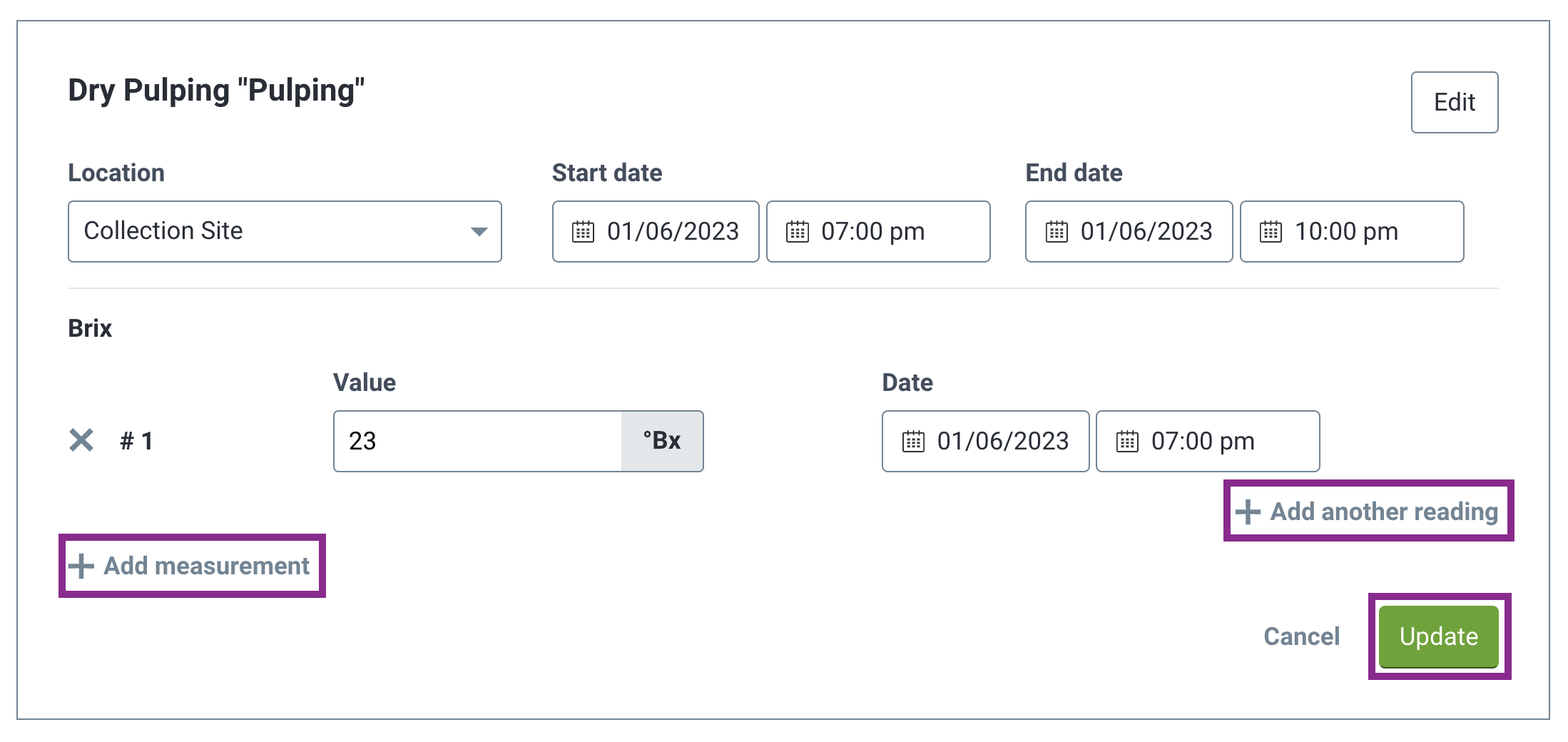The image size is (1568, 742).
Task: Expand the Location dropdown arrow
Action: pos(479,232)
